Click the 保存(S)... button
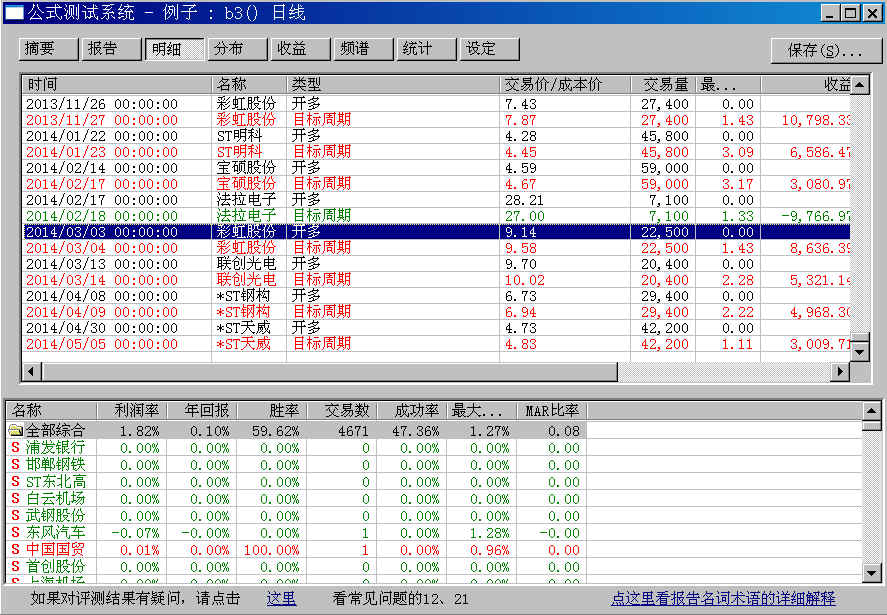887x615 pixels. click(x=825, y=51)
